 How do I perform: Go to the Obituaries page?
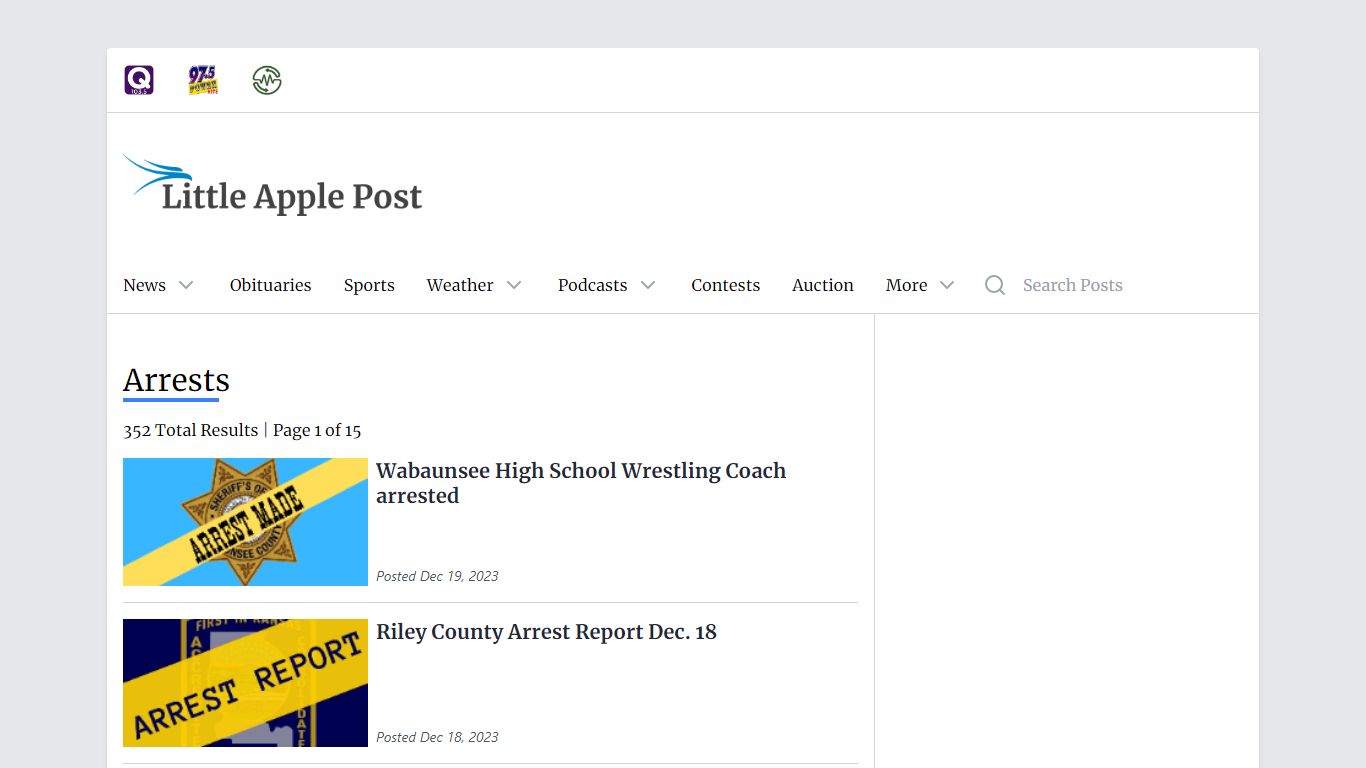coord(270,285)
